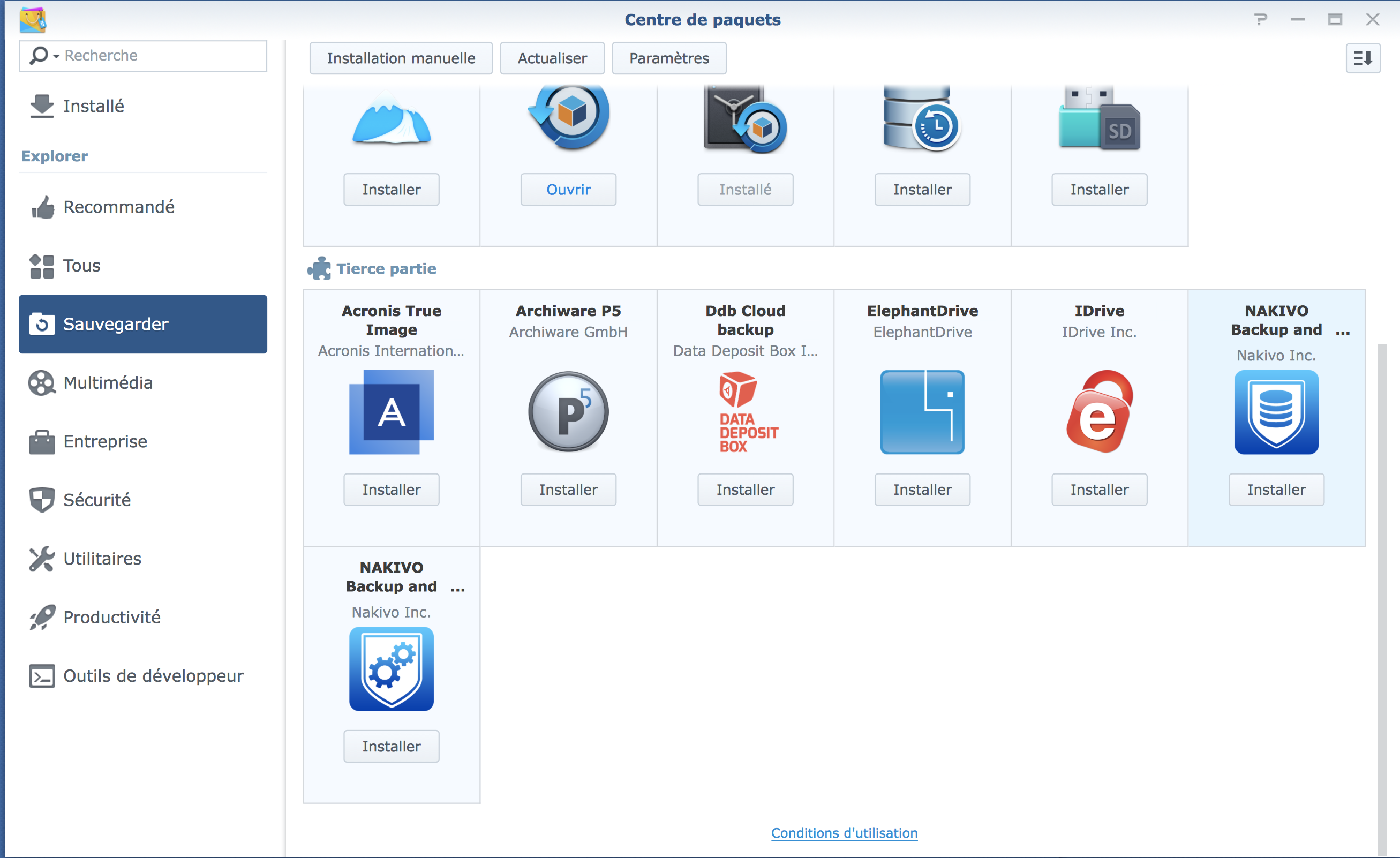Install NAKIVO with gears shield icon
This screenshot has width=1400, height=858.
point(392,746)
